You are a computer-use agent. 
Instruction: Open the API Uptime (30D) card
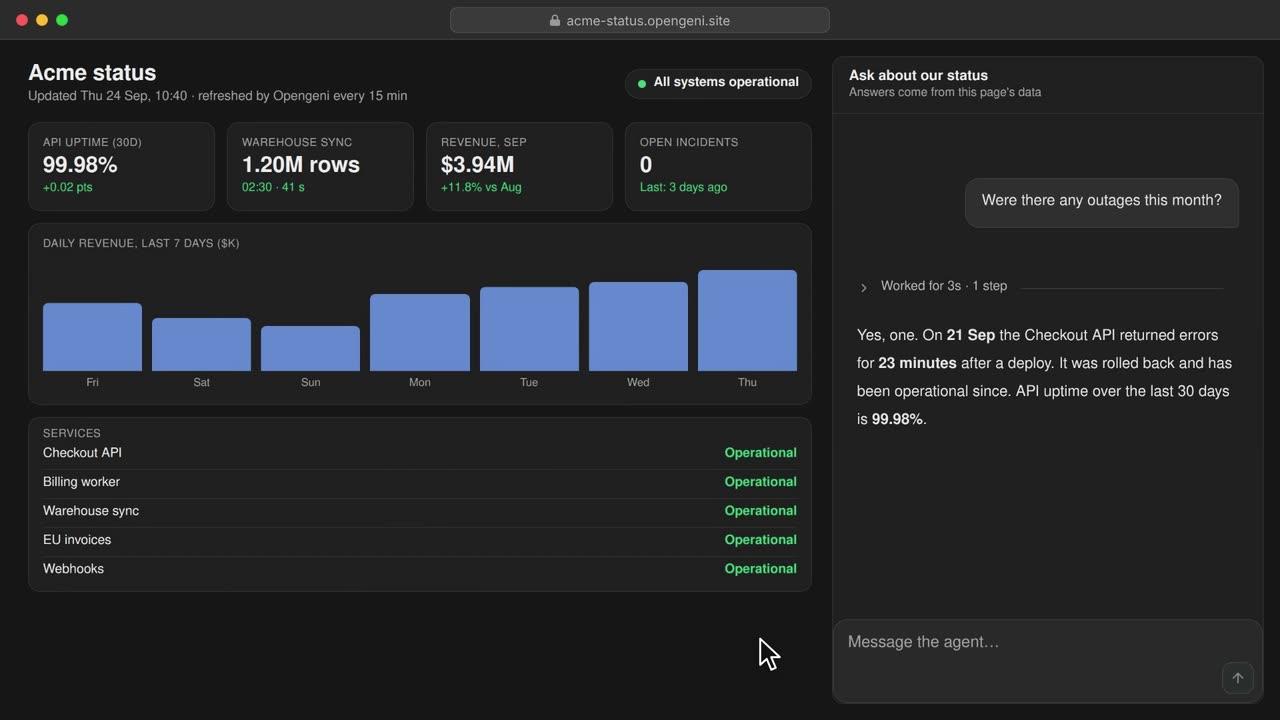(x=121, y=166)
